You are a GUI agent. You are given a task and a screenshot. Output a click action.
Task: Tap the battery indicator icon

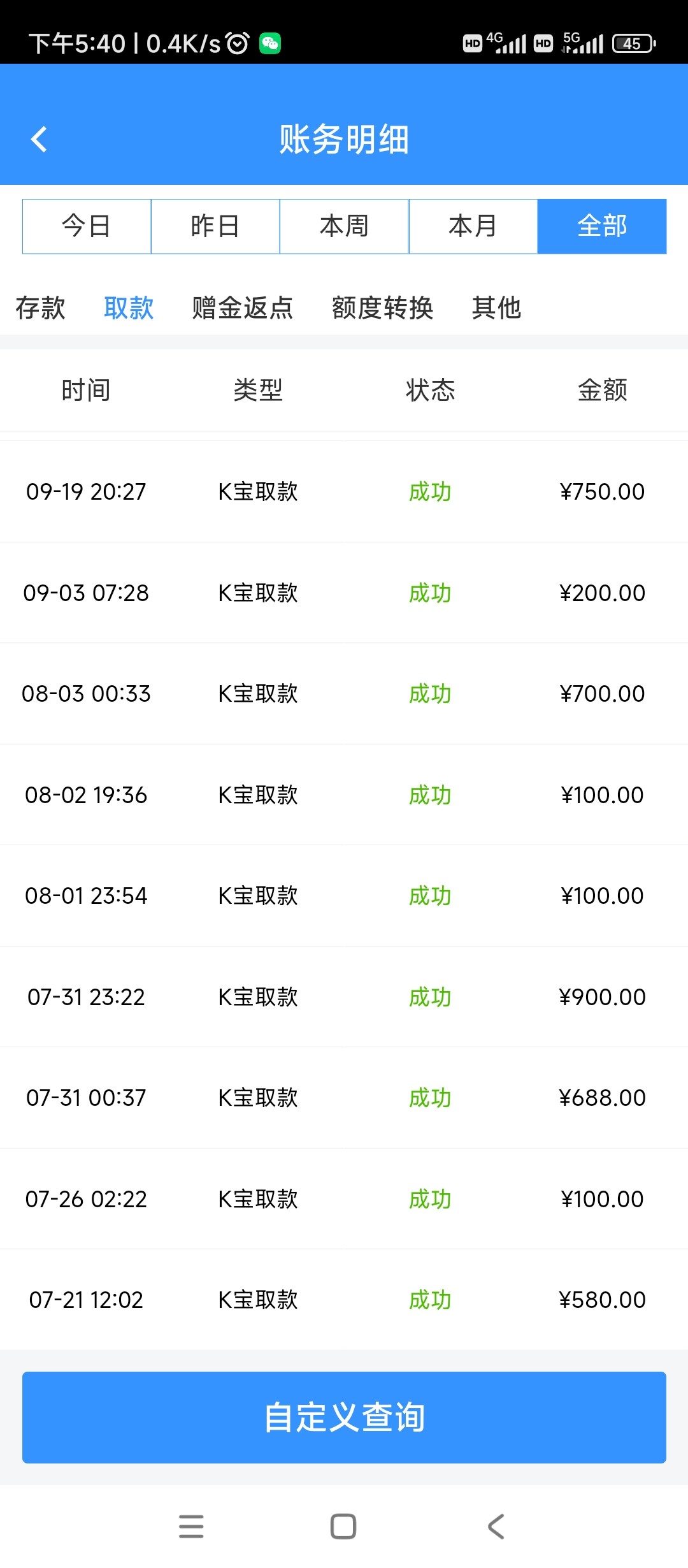click(x=633, y=43)
